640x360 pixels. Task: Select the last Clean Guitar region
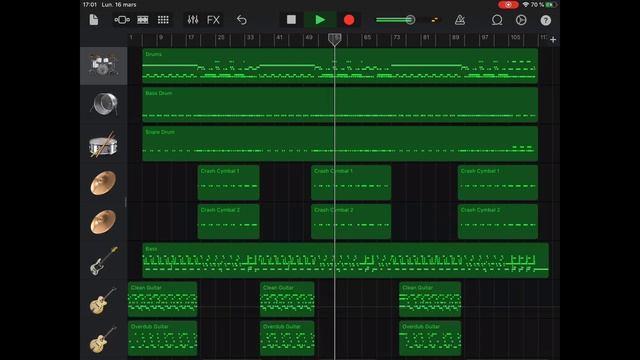tap(430, 299)
